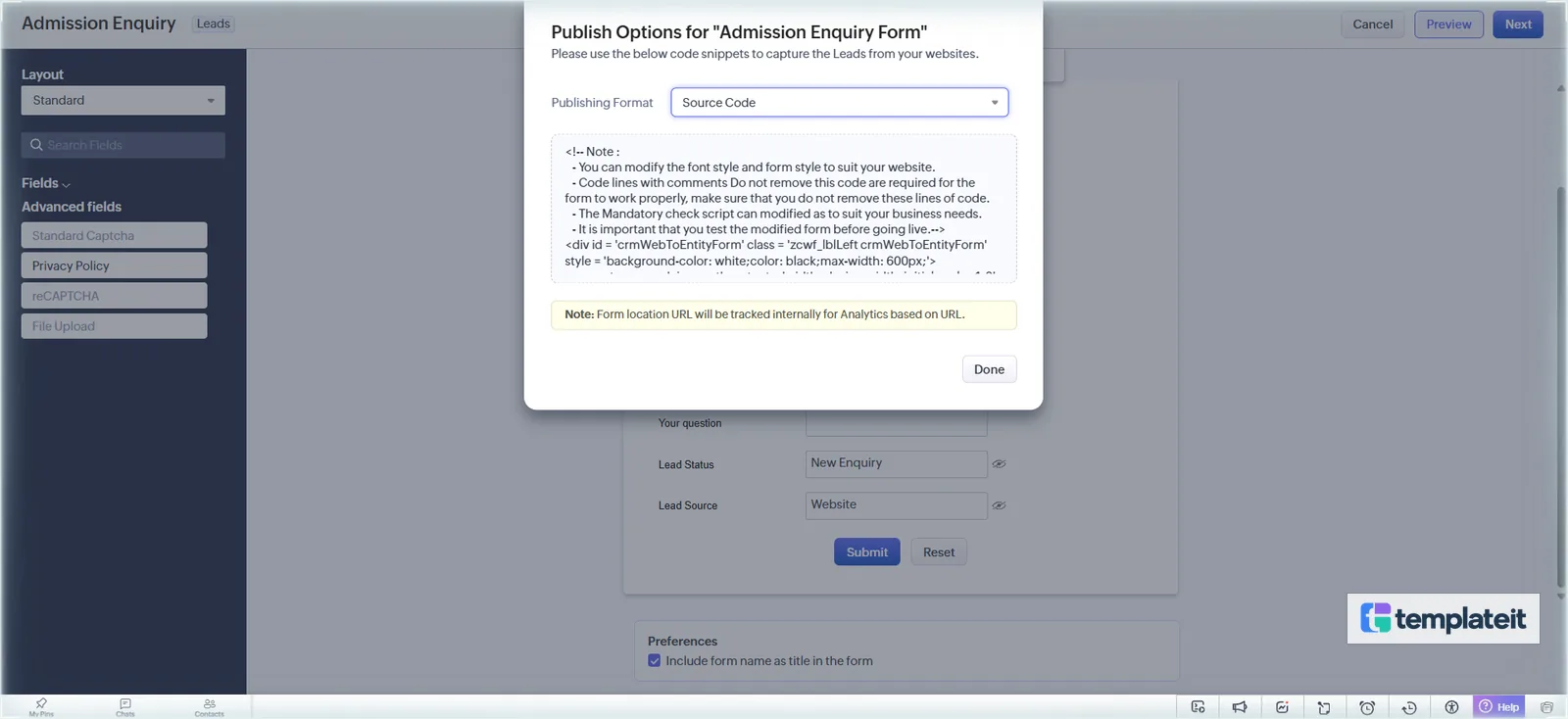The height and width of the screenshot is (719, 1568).
Task: Select the reCAPTCHA advanced field
Action: (114, 296)
